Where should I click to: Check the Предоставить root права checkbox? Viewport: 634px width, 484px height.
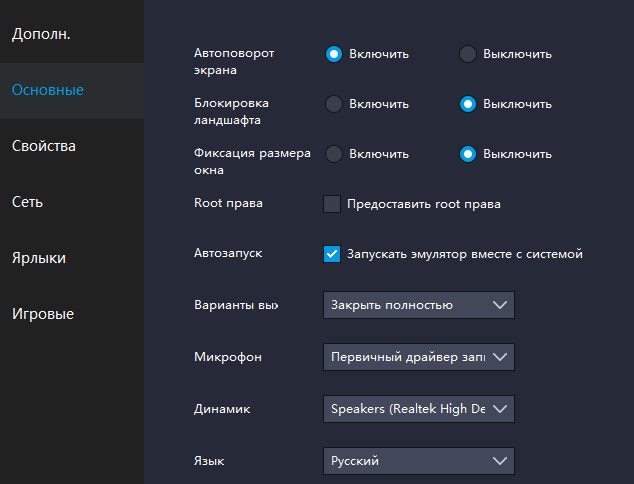332,204
